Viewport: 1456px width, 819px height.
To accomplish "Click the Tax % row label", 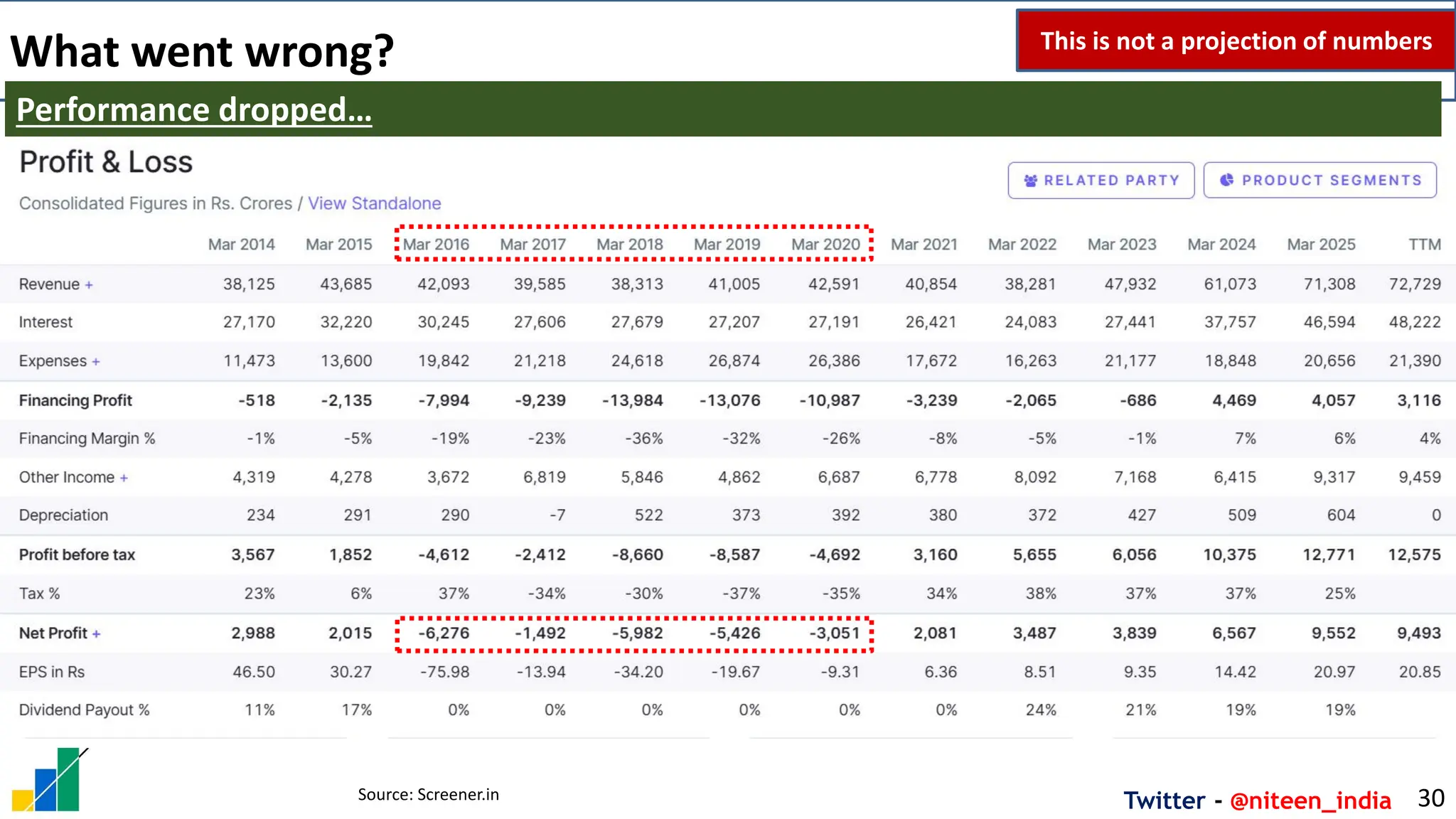I will [39, 594].
